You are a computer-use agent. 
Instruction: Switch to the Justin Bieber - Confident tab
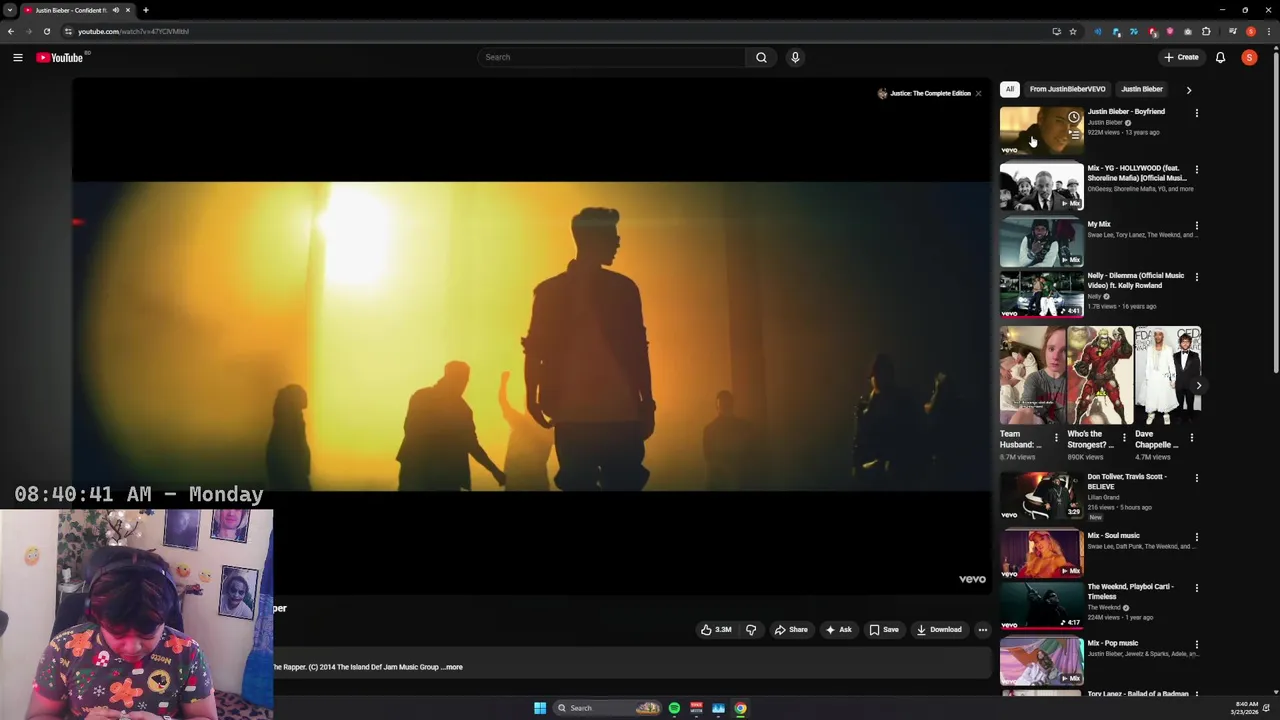70,10
